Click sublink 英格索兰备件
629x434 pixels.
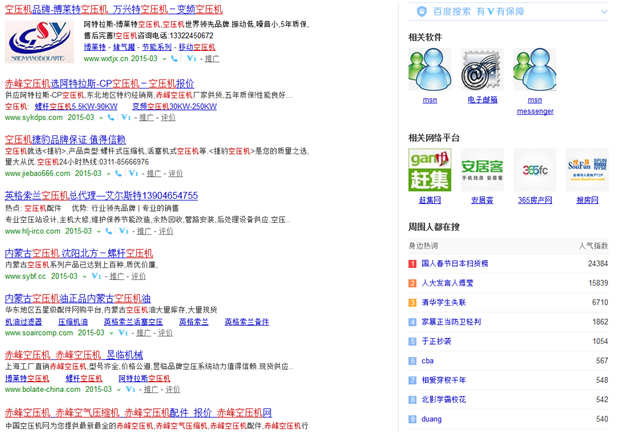click(247, 322)
